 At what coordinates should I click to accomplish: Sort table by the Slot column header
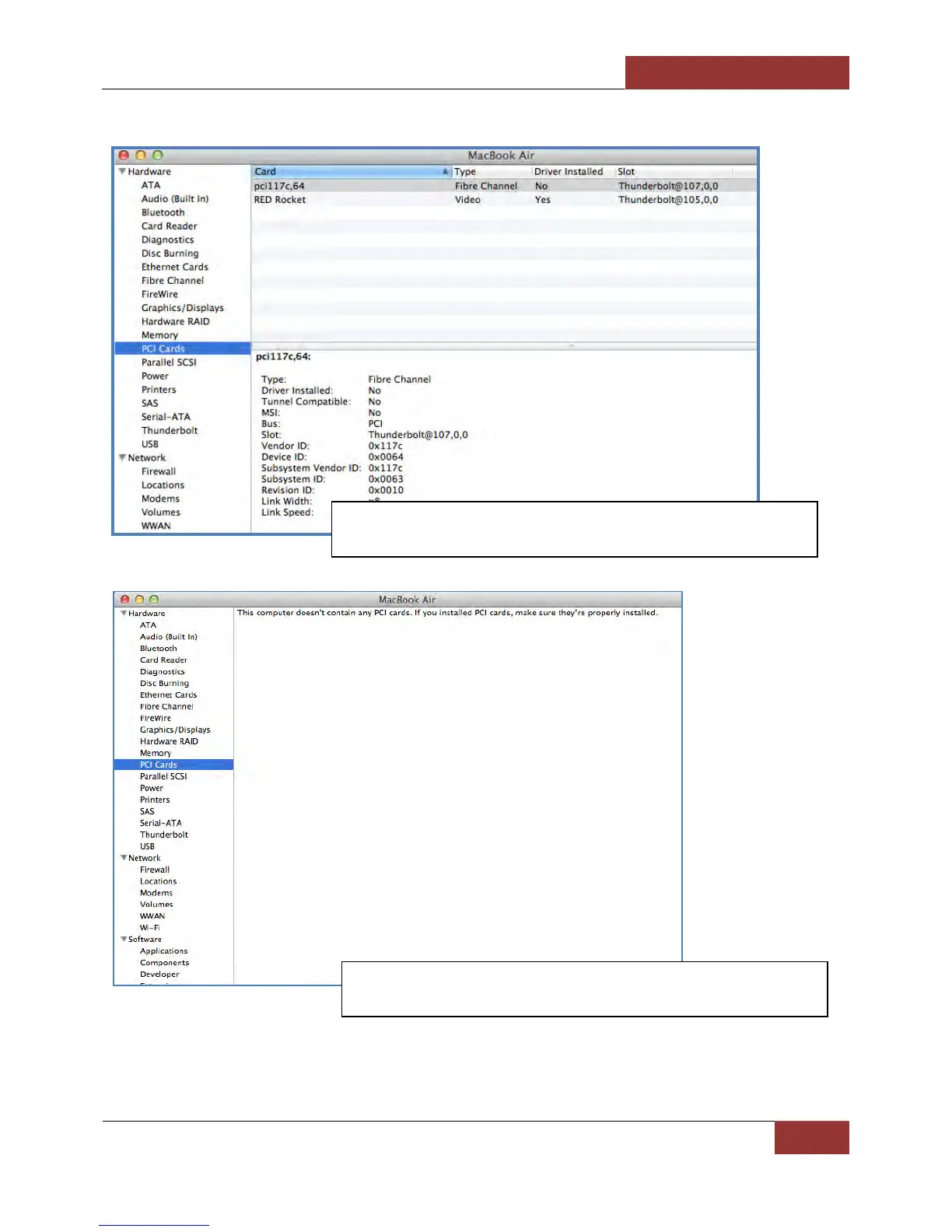pyautogui.click(x=674, y=172)
